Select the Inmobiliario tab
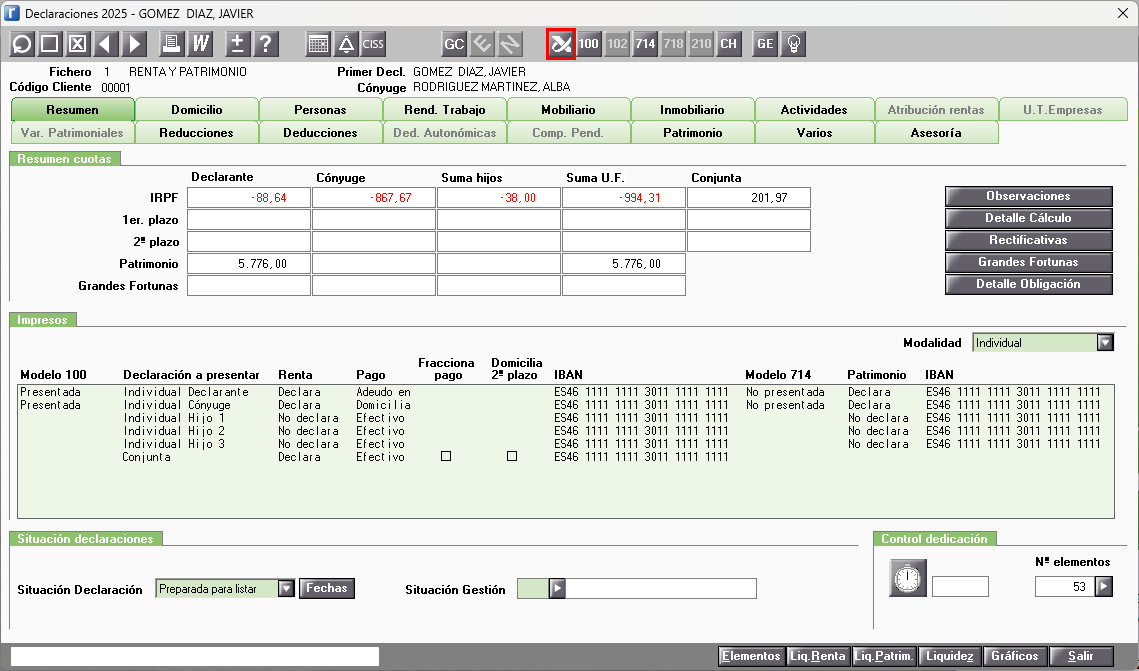The image size is (1139, 671). click(692, 110)
